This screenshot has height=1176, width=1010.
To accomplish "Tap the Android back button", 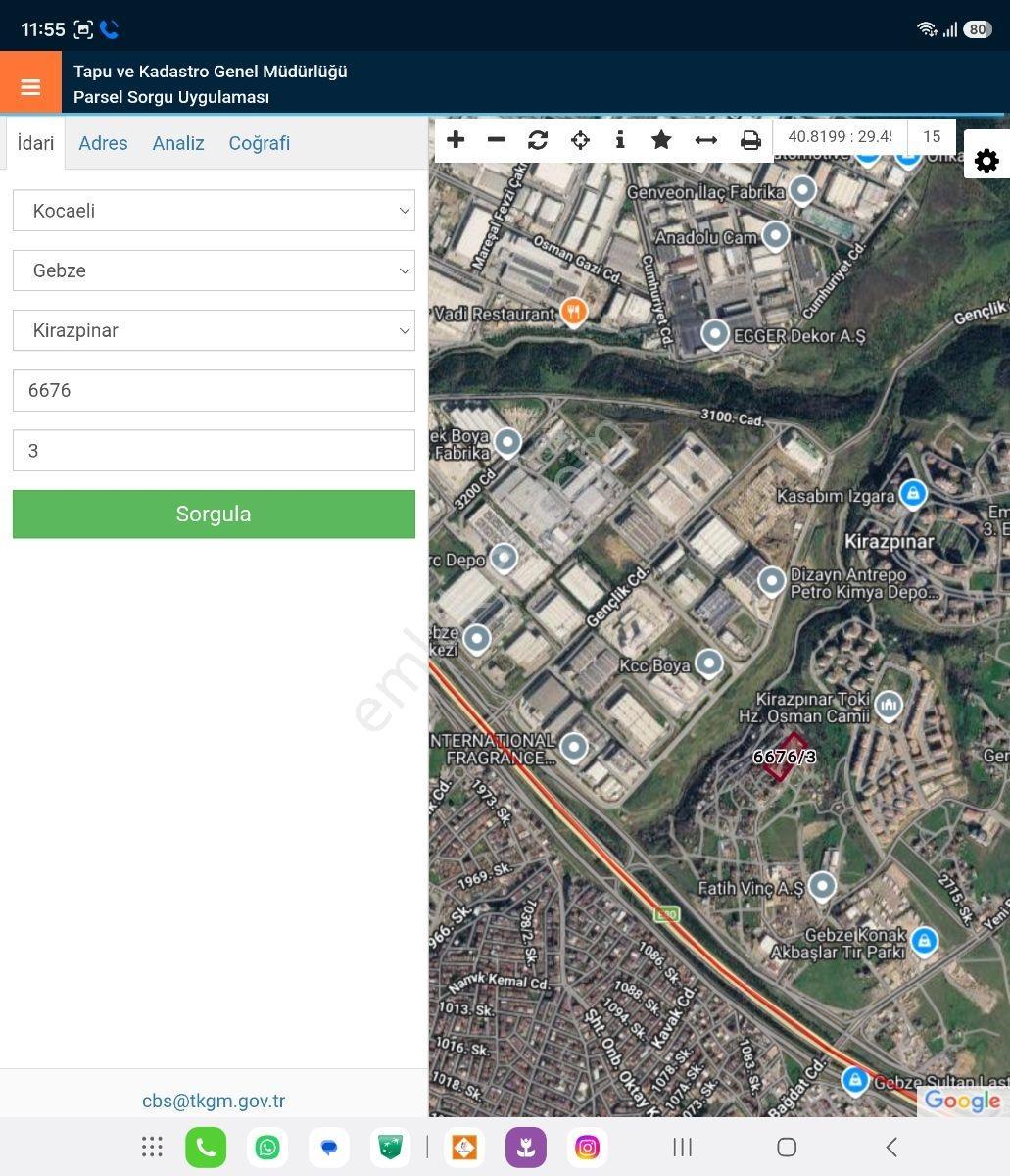I will [891, 1147].
